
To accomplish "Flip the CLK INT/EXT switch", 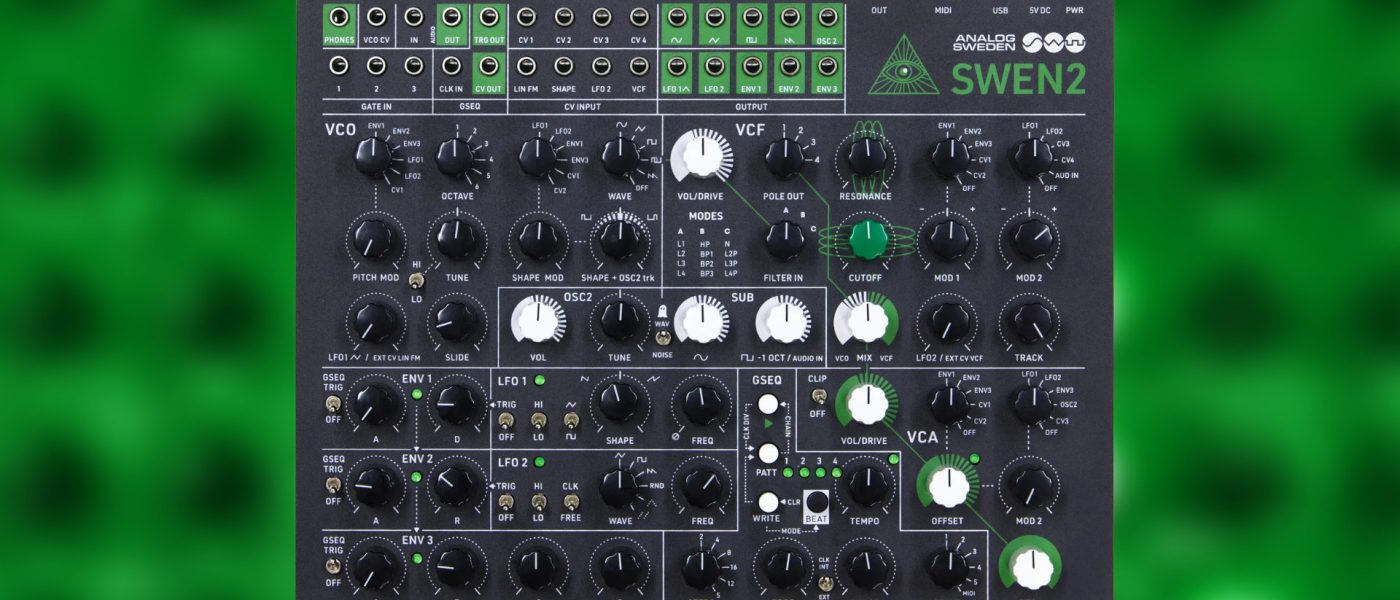I will point(824,582).
